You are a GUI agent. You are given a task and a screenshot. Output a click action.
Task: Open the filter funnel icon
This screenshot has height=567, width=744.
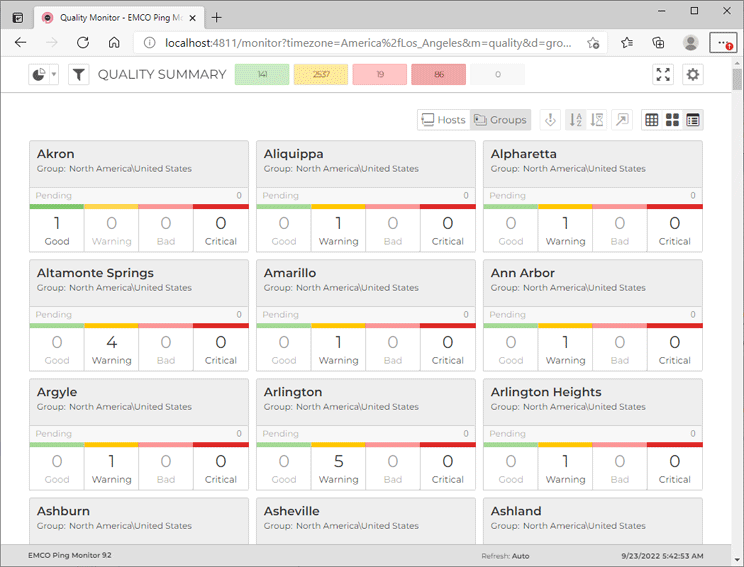tap(79, 75)
